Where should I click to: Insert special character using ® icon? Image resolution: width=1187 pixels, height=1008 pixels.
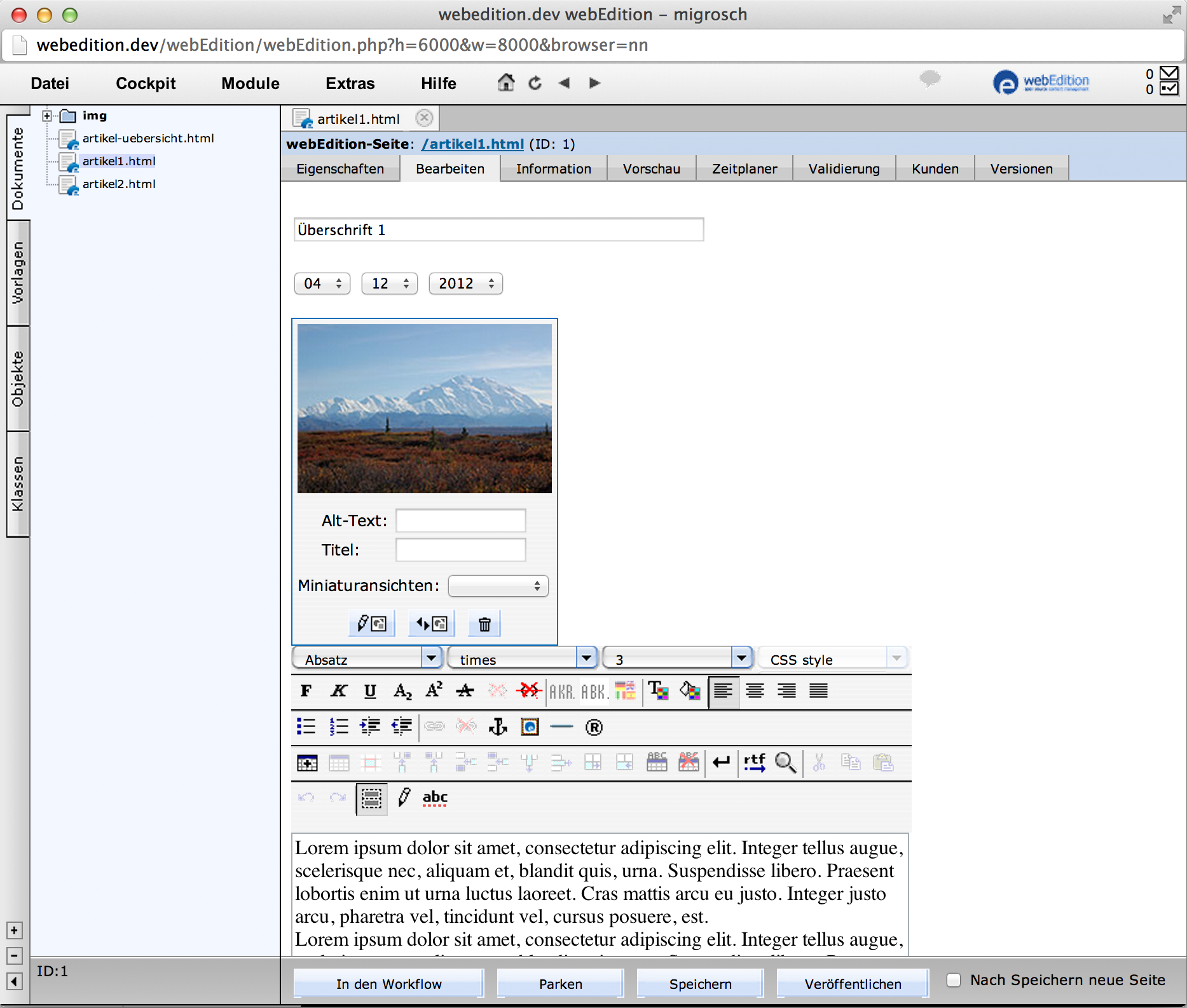tap(594, 726)
